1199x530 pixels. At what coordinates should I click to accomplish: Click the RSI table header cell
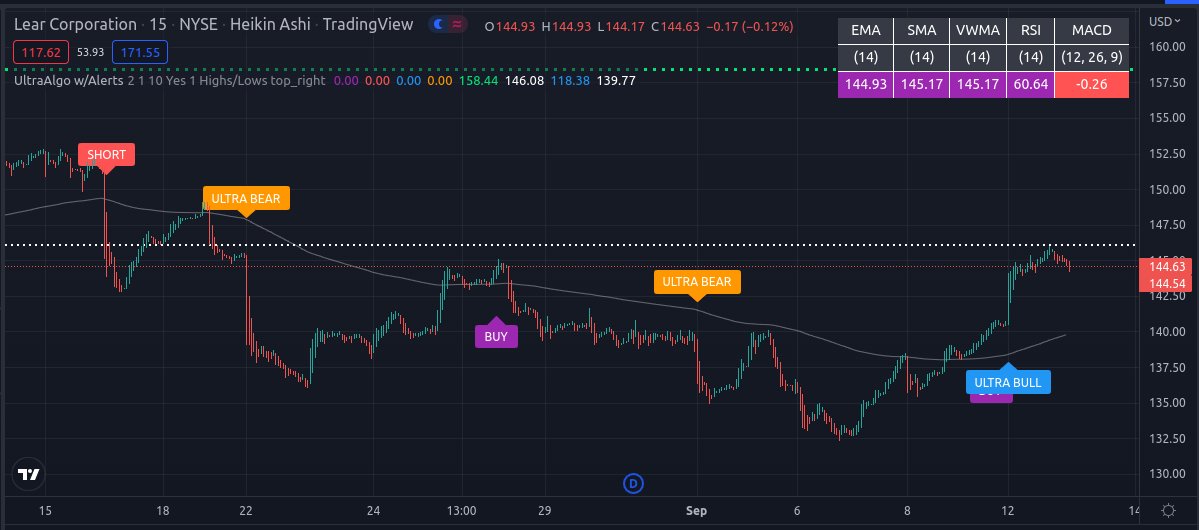(1029, 31)
